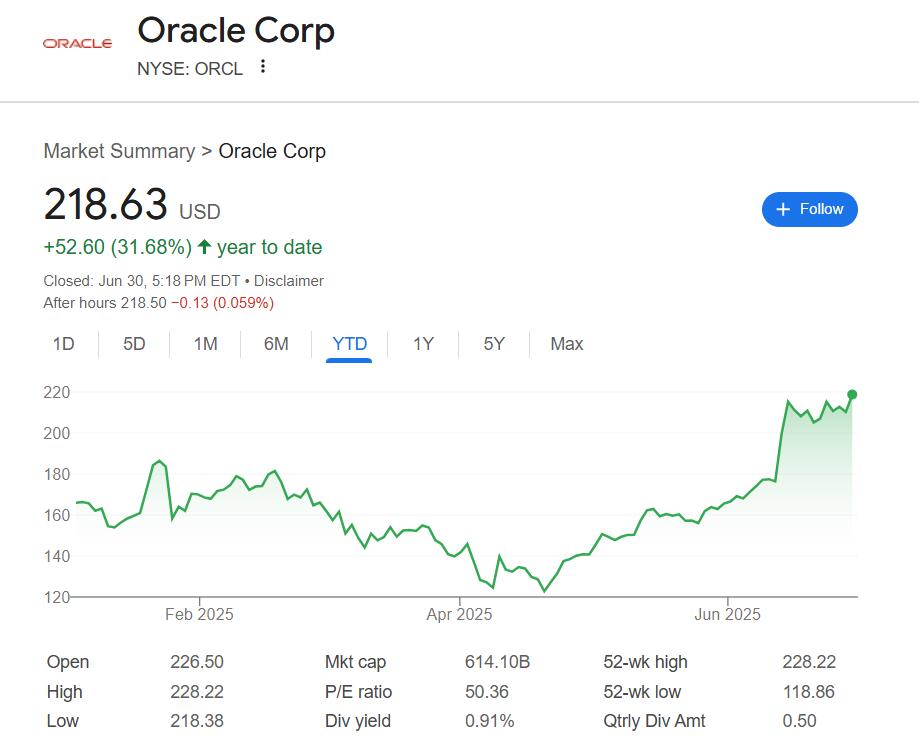
Task: Open the three-dot more options menu
Action: coord(263,67)
